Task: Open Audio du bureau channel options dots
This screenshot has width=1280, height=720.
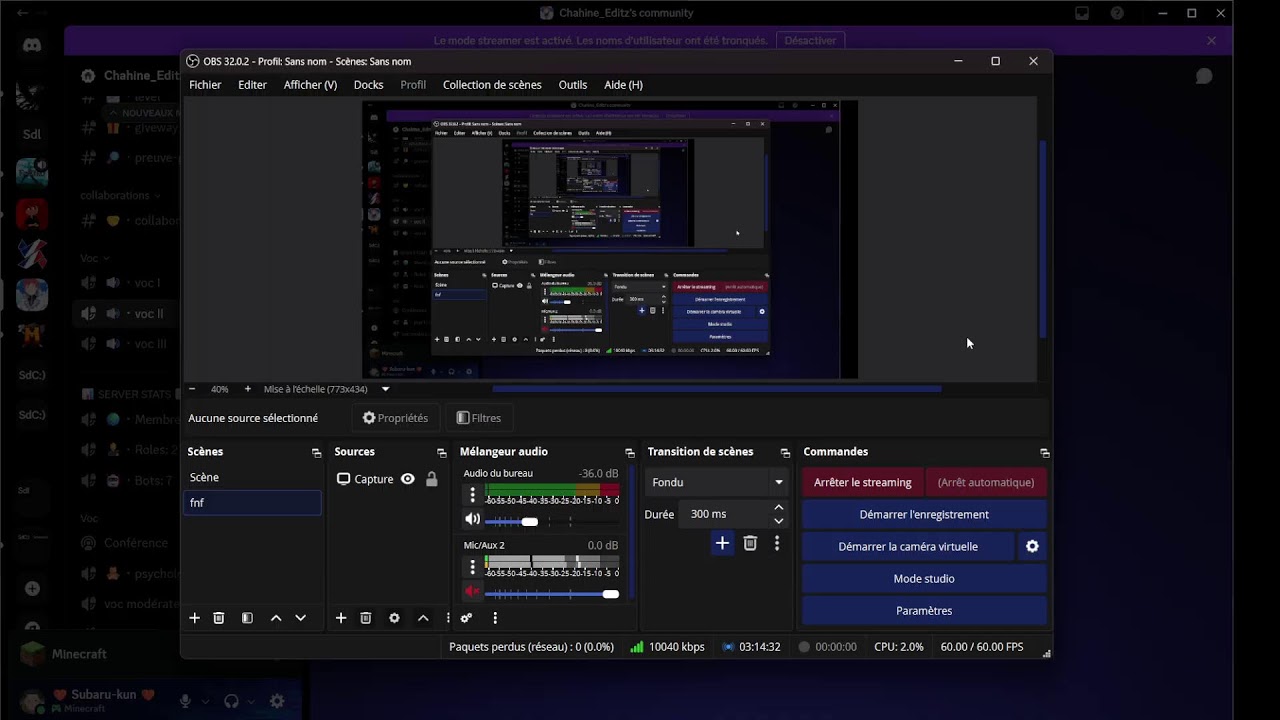Action: tap(473, 495)
